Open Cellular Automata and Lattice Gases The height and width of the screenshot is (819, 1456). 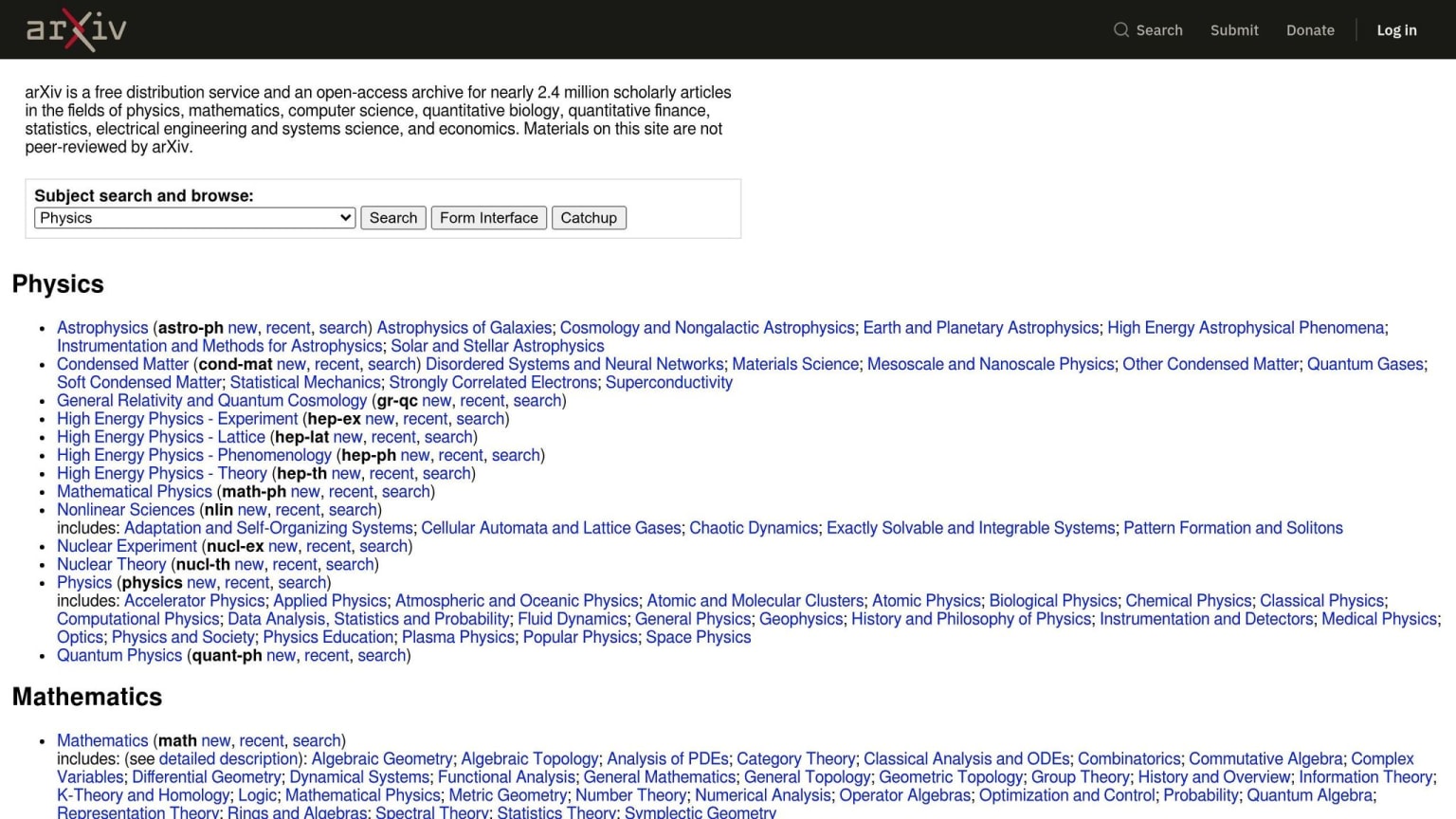(551, 528)
